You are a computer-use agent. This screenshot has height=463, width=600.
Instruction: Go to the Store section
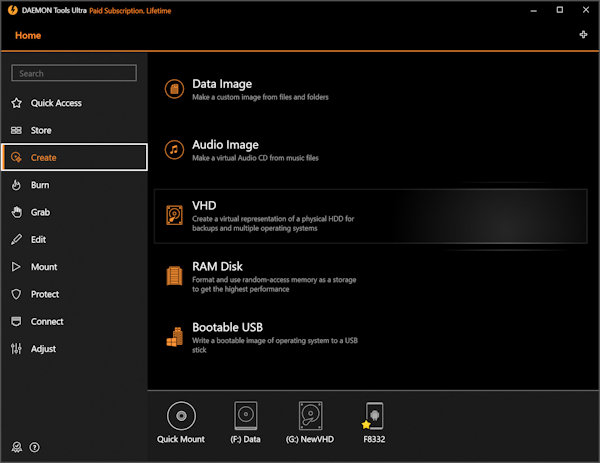[x=74, y=130]
